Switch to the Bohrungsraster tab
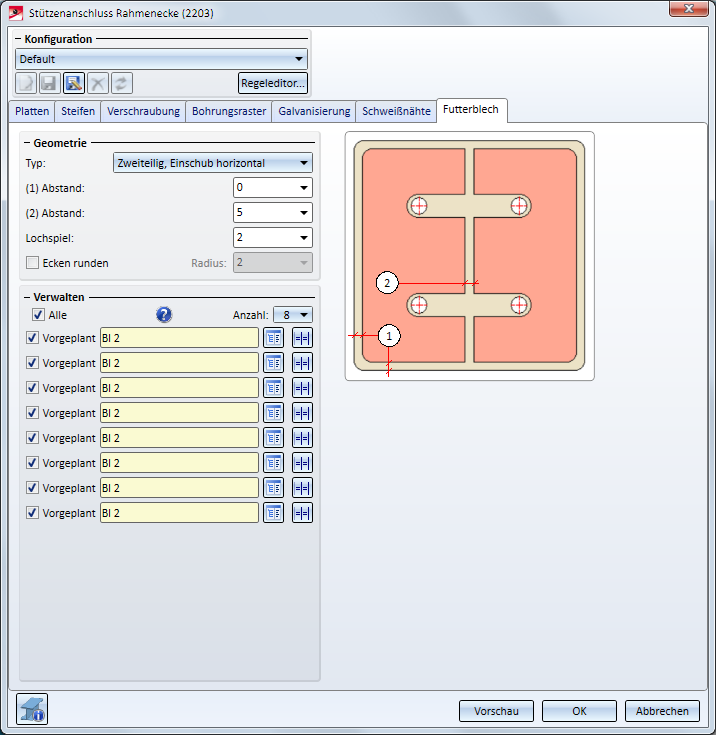This screenshot has height=735, width=716. [x=229, y=112]
